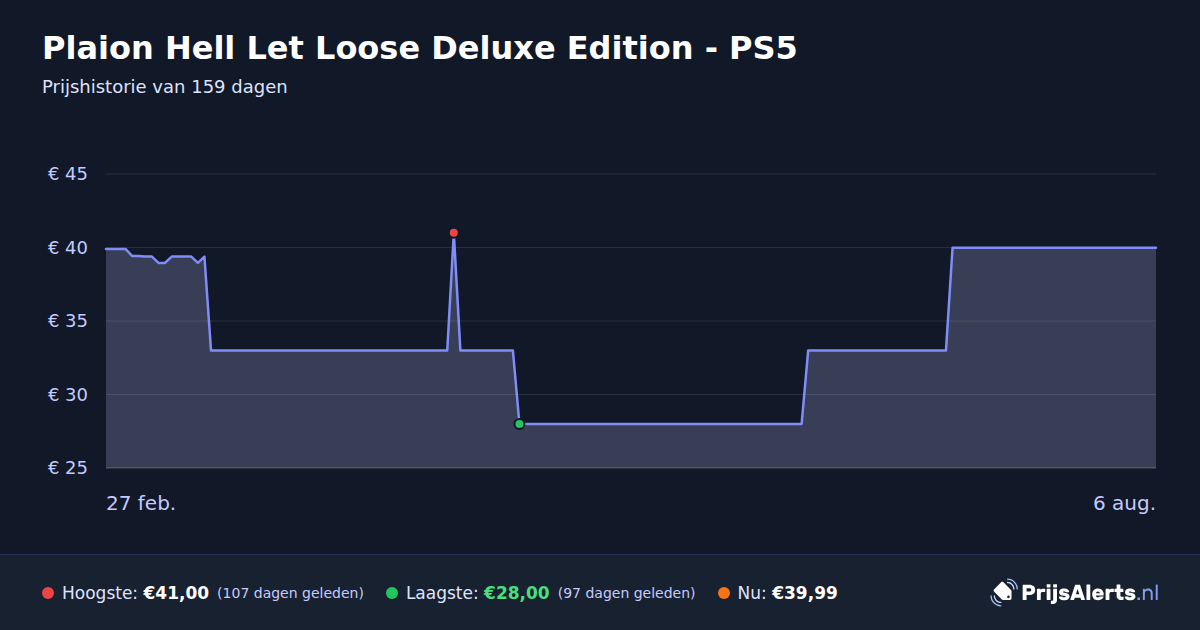Click the red Hoogste legend dot
The image size is (1200, 630).
[x=48, y=593]
